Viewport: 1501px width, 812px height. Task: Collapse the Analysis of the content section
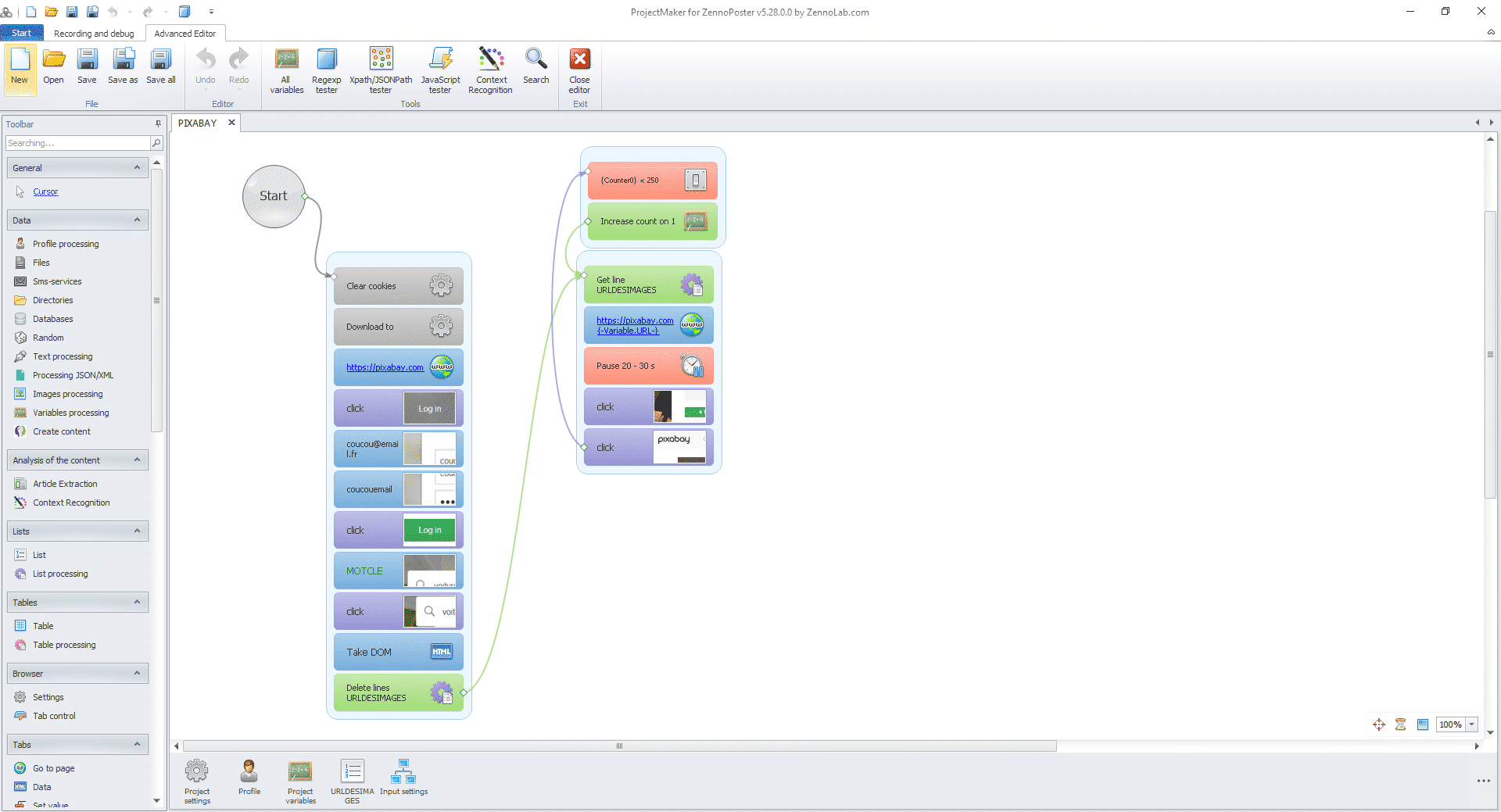[137, 460]
